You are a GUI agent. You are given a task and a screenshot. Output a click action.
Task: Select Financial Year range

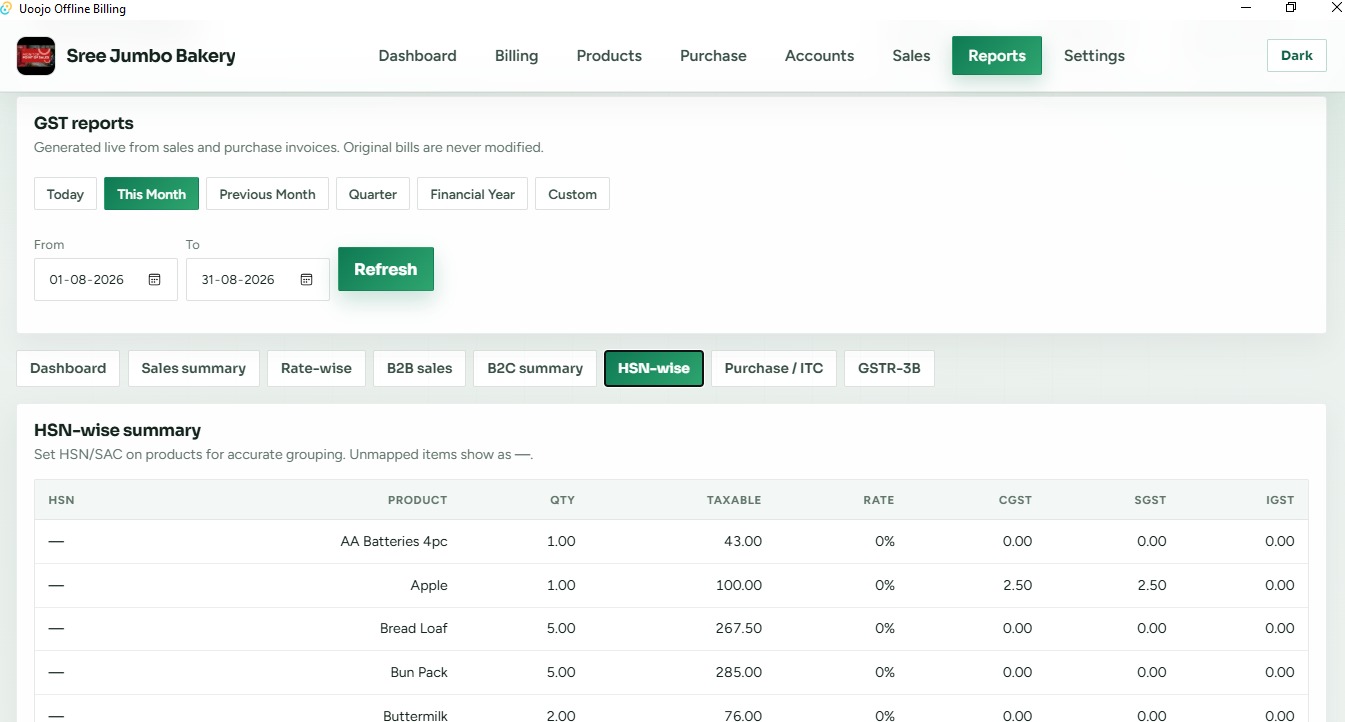click(x=472, y=194)
